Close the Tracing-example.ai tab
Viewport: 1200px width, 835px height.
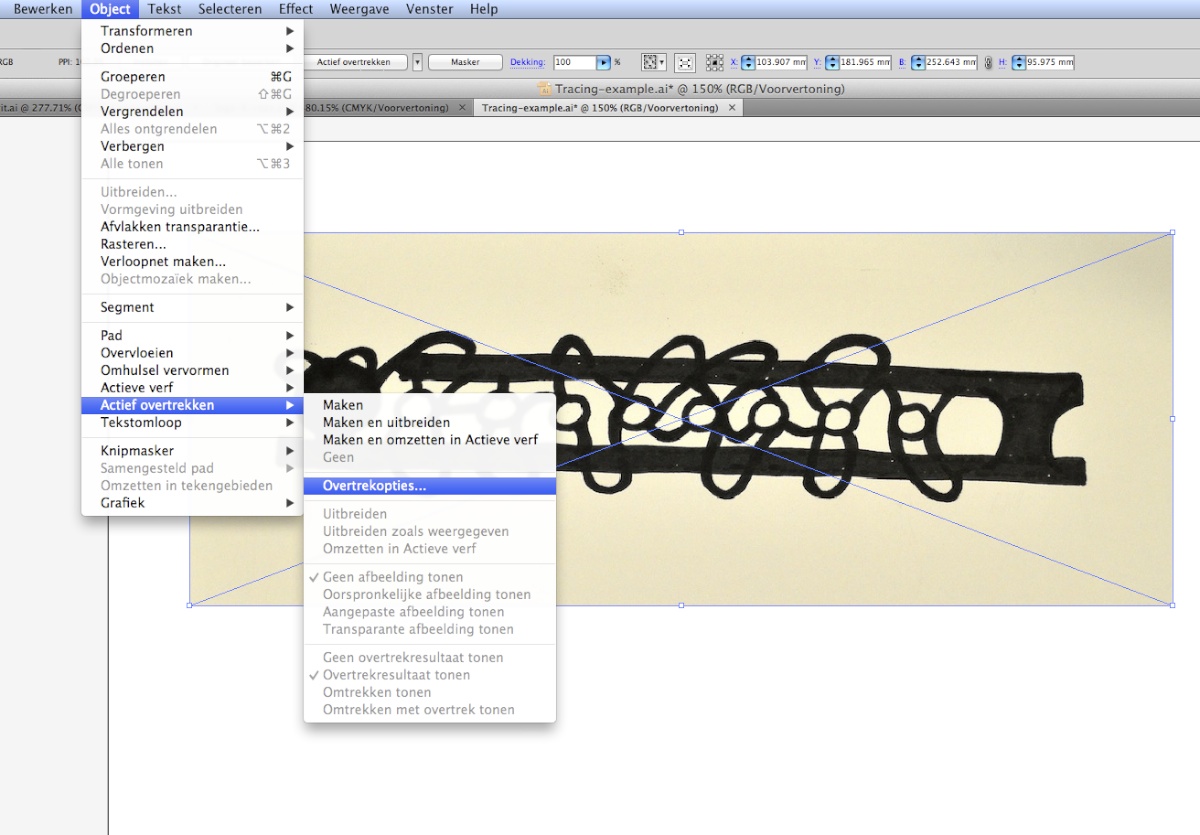(732, 107)
